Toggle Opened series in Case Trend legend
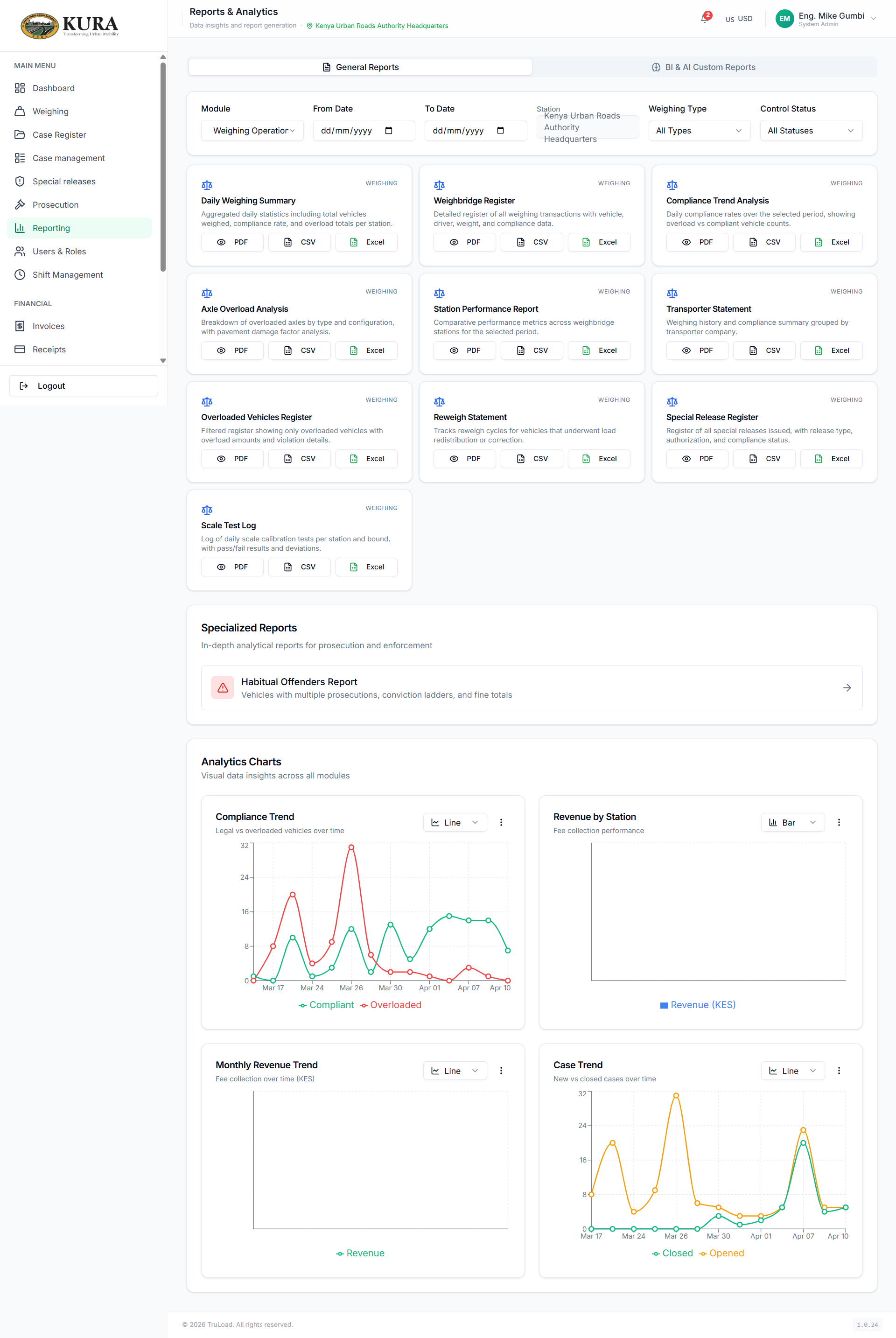The height and width of the screenshot is (1338, 896). (x=721, y=1254)
